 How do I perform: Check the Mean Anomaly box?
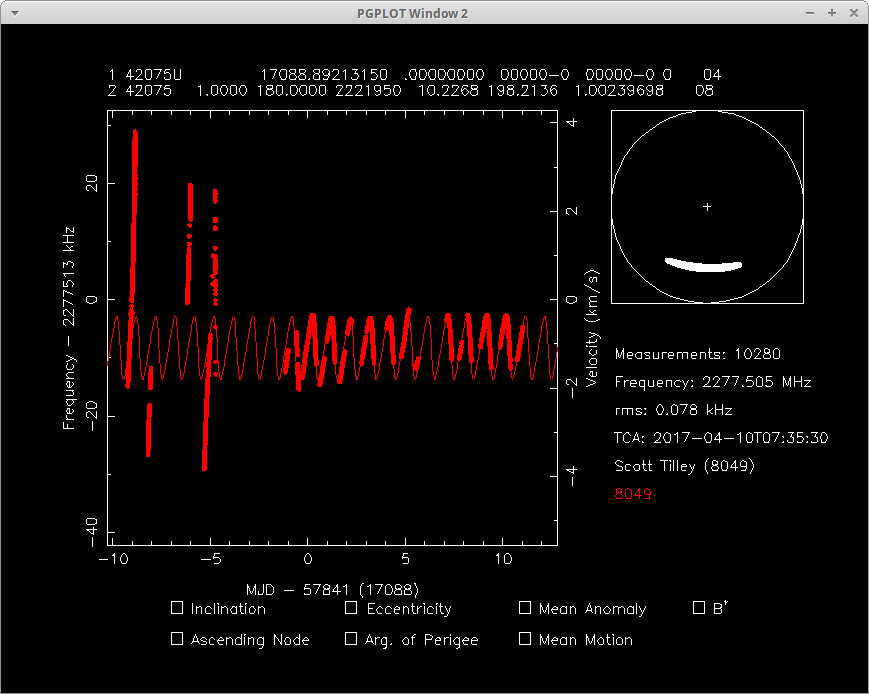[525, 608]
